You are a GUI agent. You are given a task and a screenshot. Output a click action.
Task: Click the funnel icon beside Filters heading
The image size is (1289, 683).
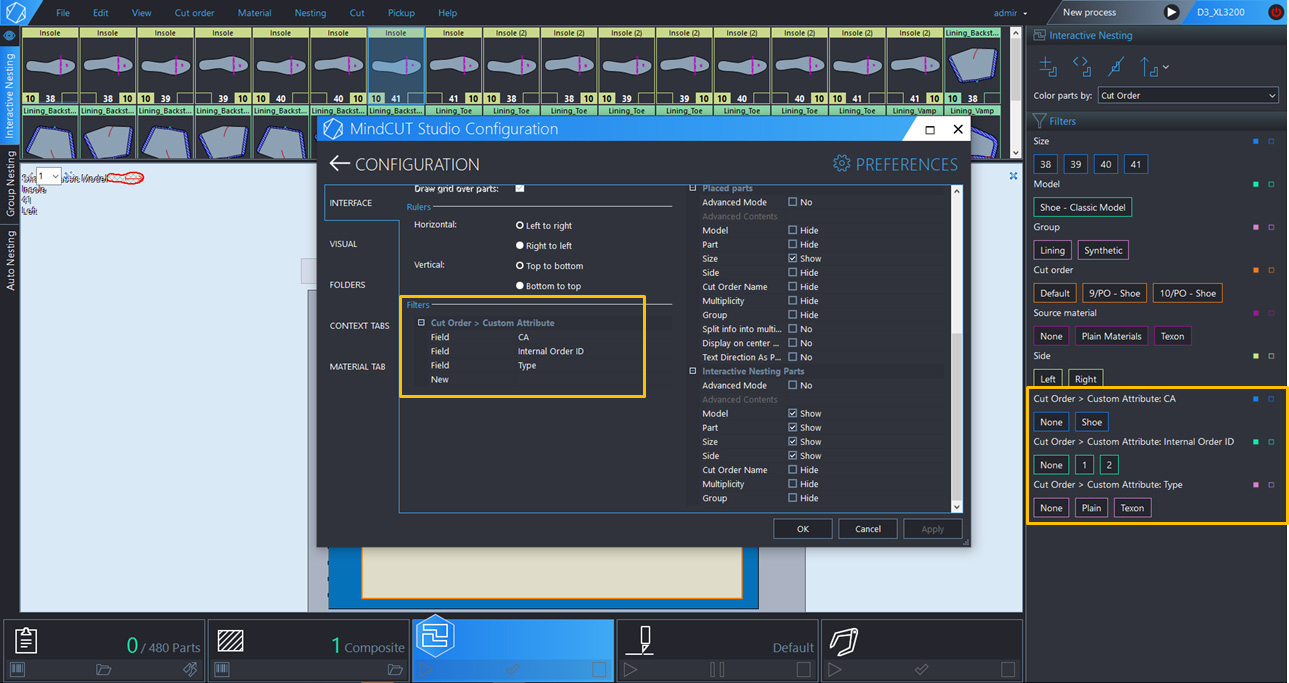click(x=1040, y=121)
